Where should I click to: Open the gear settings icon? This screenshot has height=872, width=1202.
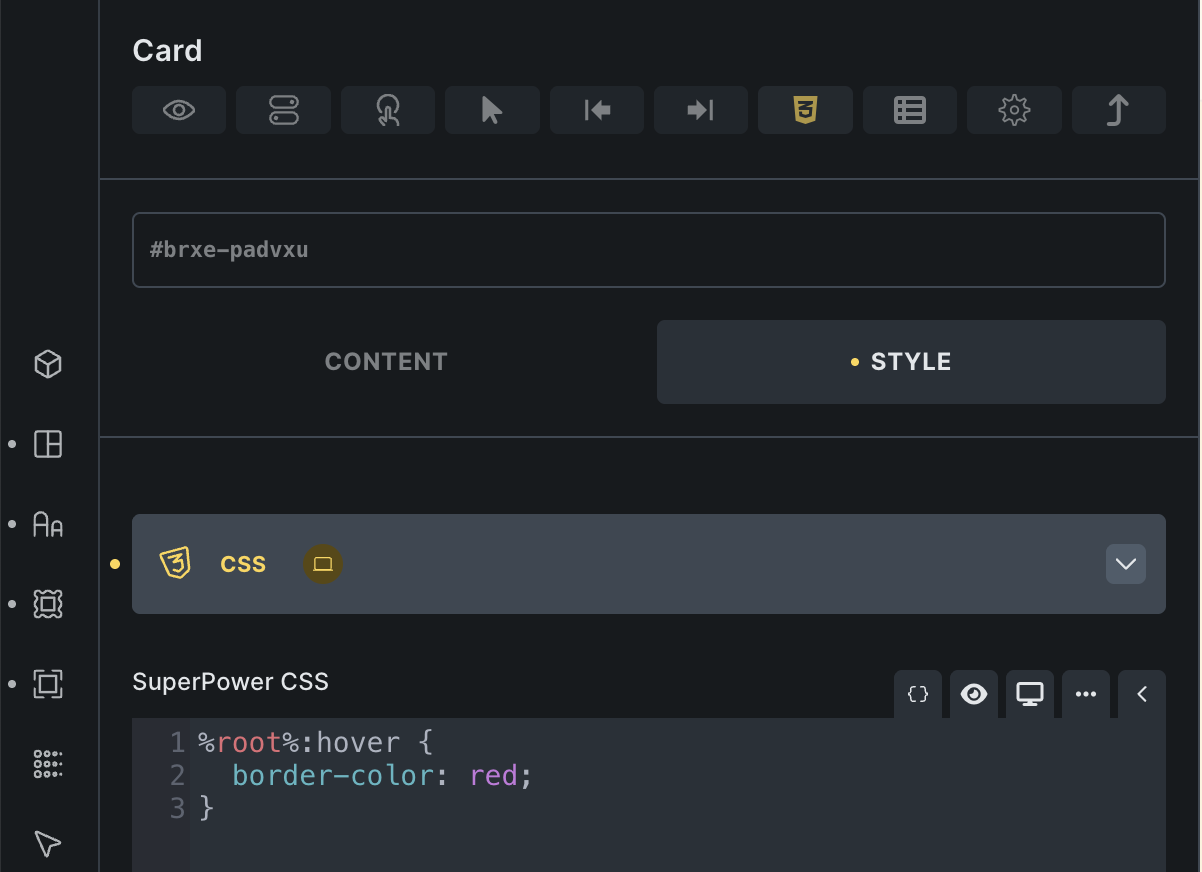pyautogui.click(x=1014, y=110)
